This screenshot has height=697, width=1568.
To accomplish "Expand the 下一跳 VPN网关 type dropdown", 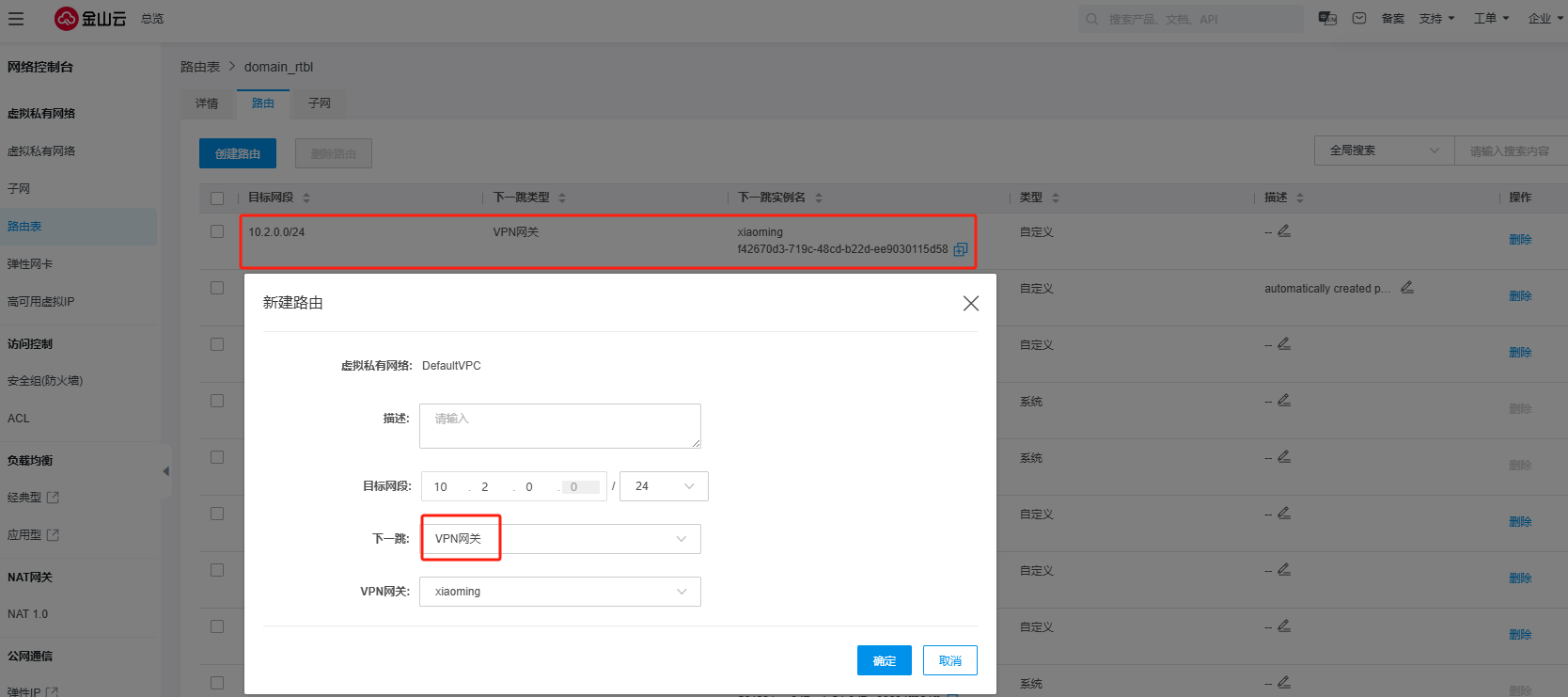I will (x=560, y=539).
